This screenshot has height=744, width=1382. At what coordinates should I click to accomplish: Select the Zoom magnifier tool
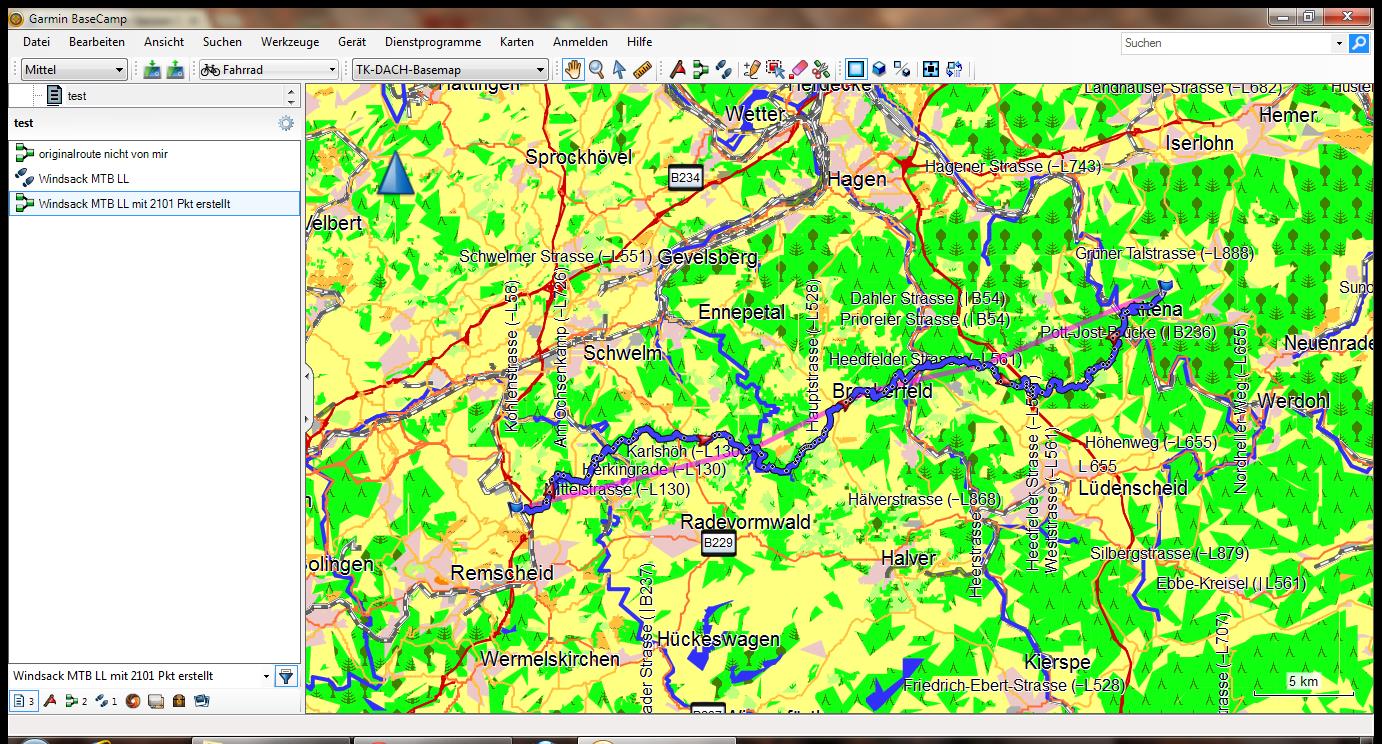596,69
